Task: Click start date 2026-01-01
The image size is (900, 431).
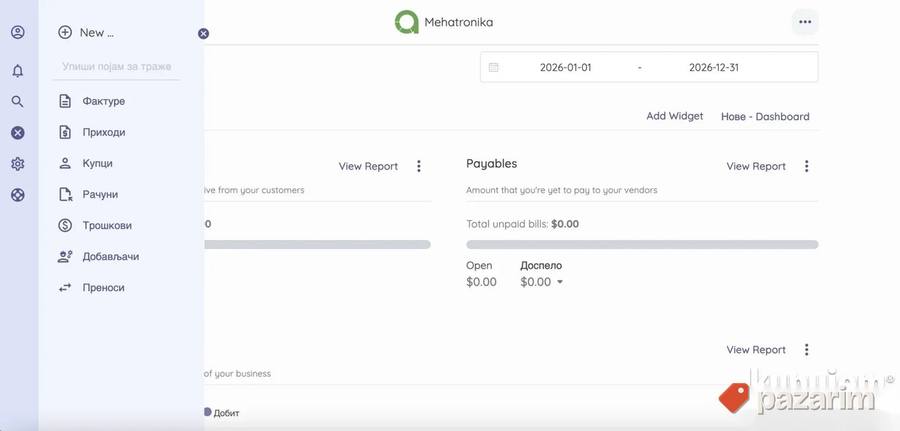Action: click(x=565, y=67)
